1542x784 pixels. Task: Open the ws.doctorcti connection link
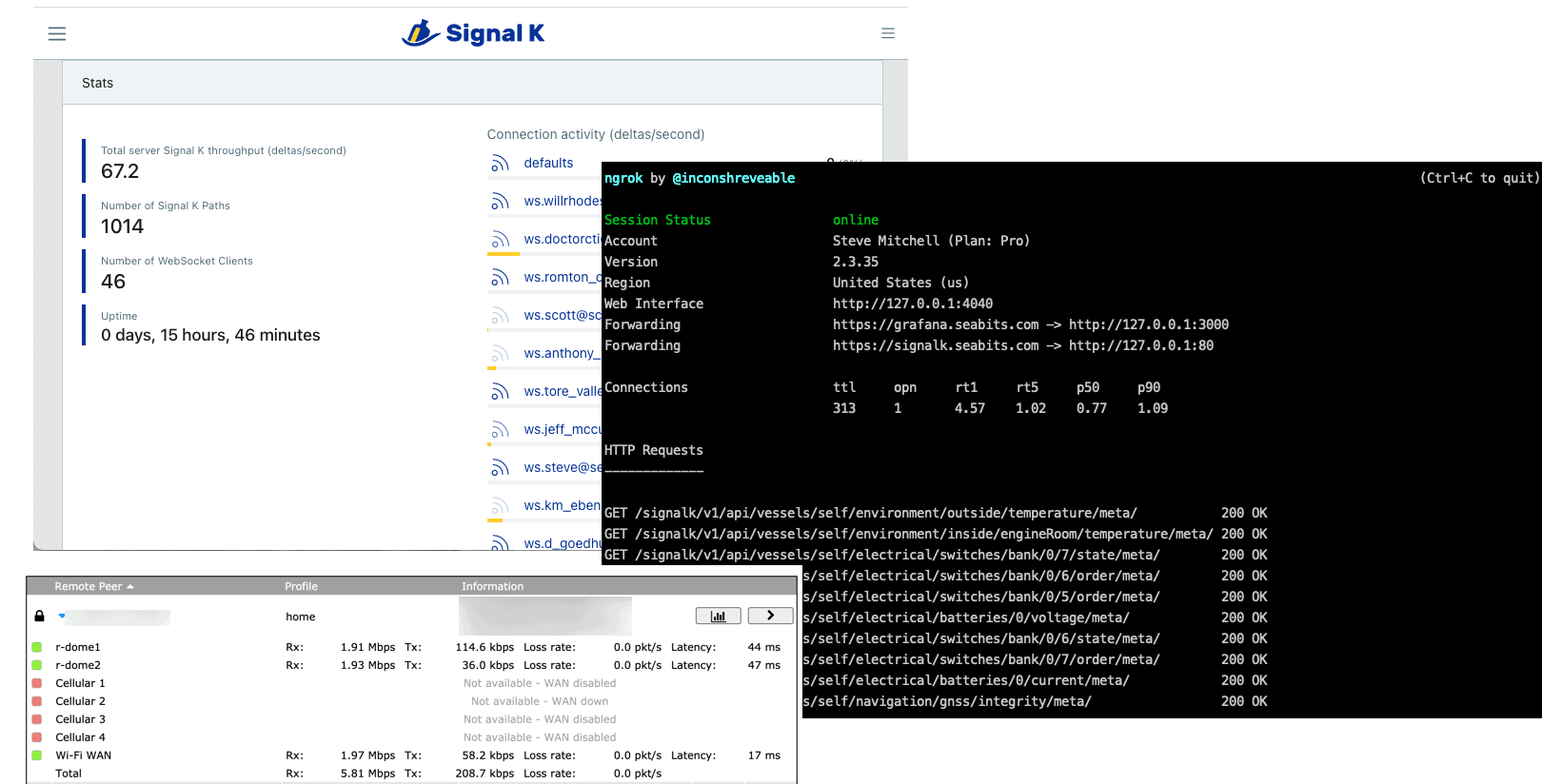(563, 240)
